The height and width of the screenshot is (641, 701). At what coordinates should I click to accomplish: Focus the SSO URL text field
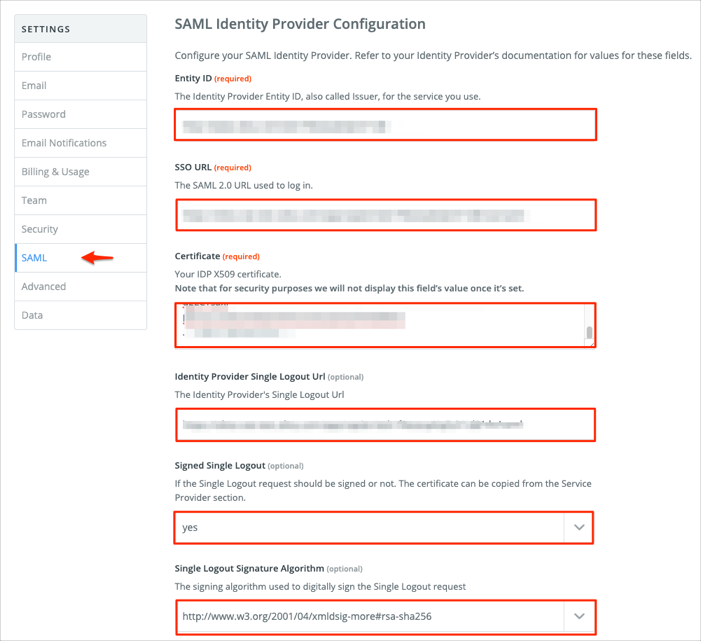385,215
